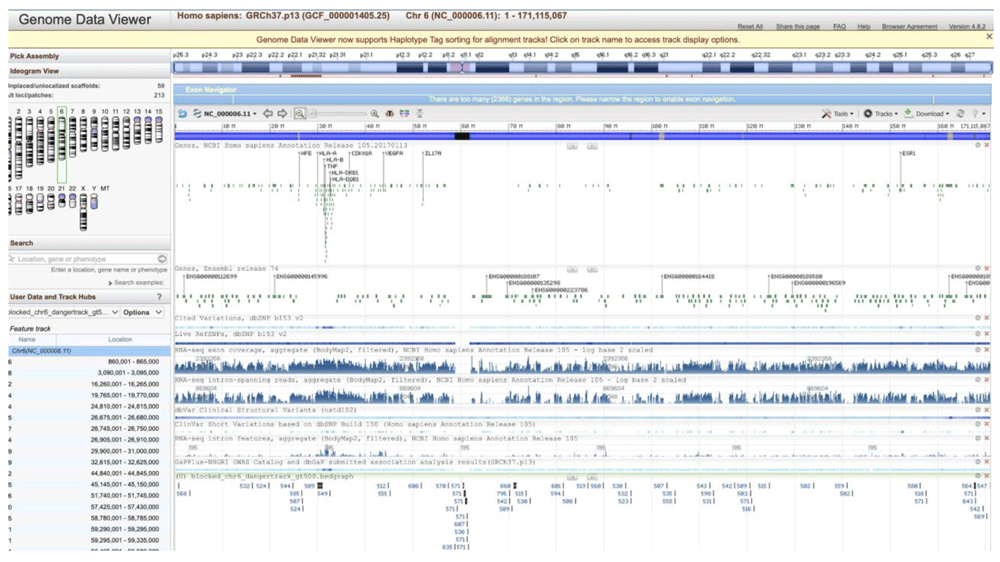Collapse the Pick Assembly panel header
Viewport: 1000px width, 562px height.
pos(89,56)
